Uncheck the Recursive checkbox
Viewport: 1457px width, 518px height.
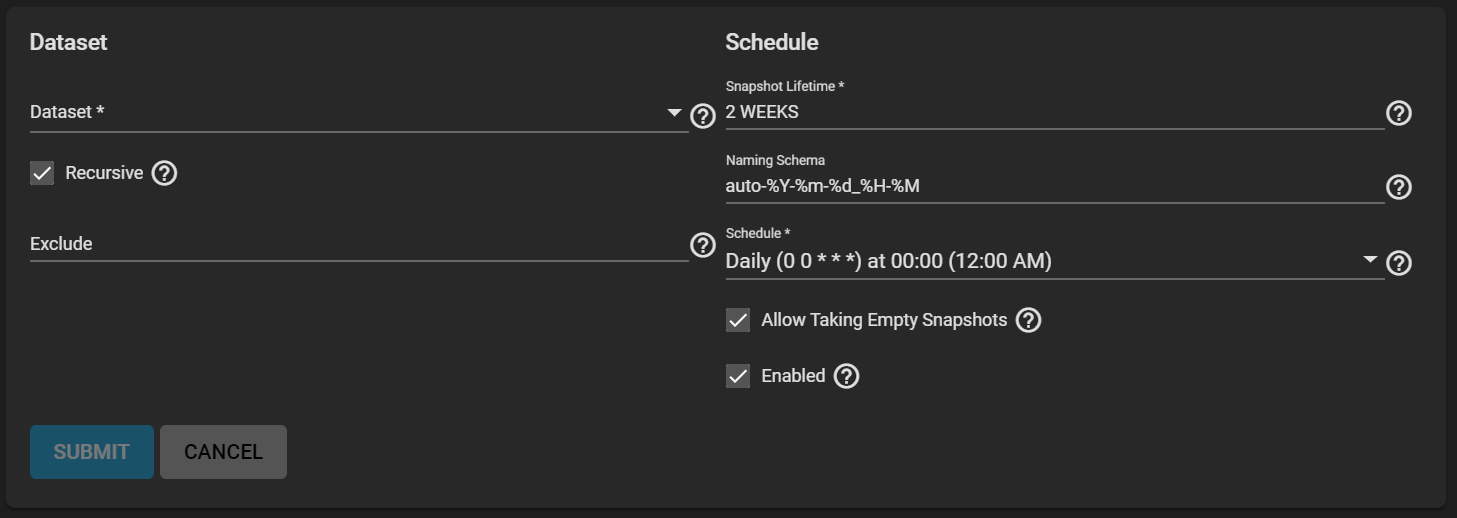[42, 173]
